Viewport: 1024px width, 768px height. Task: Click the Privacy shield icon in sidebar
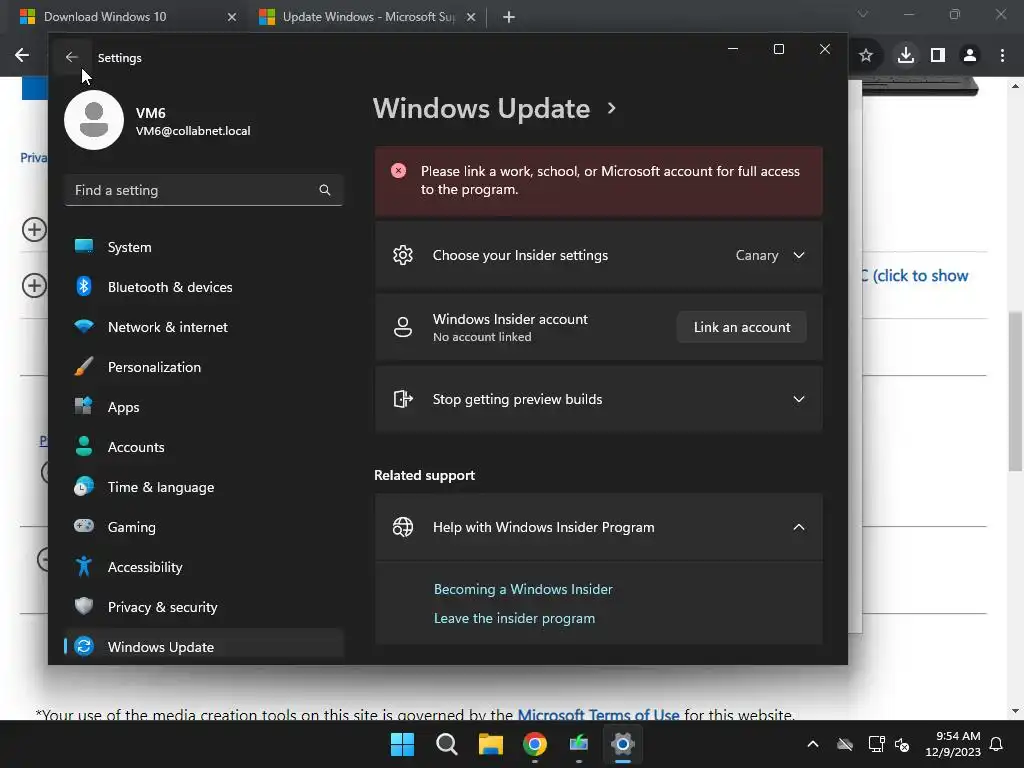point(84,606)
